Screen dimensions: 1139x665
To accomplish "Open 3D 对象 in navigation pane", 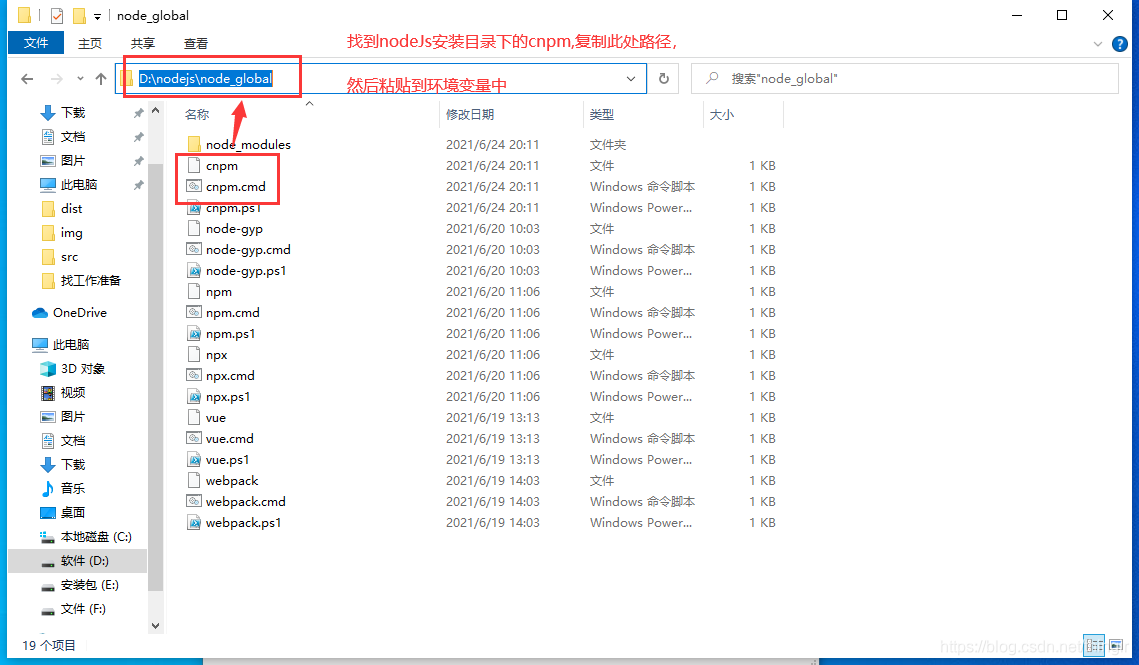I will point(83,368).
